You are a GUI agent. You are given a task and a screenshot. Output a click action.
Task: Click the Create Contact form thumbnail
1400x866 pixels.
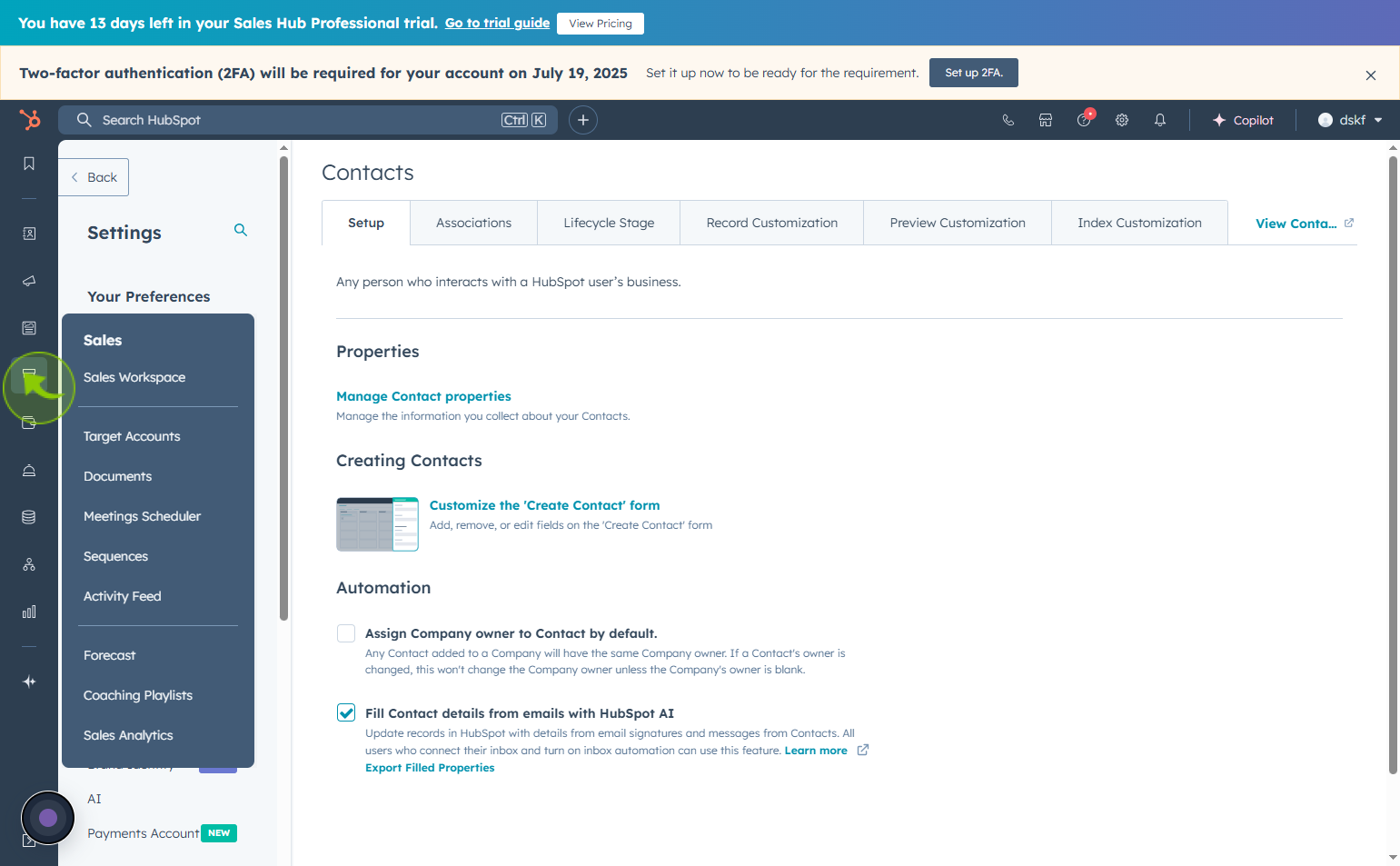pyautogui.click(x=377, y=524)
